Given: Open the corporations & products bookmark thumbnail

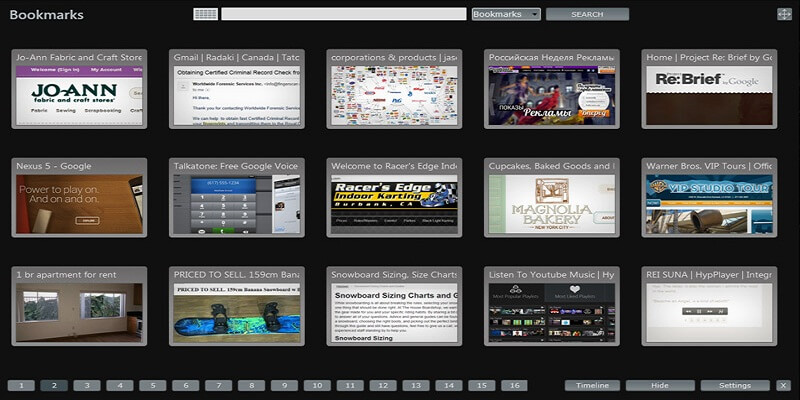Looking at the screenshot, I should click(394, 95).
